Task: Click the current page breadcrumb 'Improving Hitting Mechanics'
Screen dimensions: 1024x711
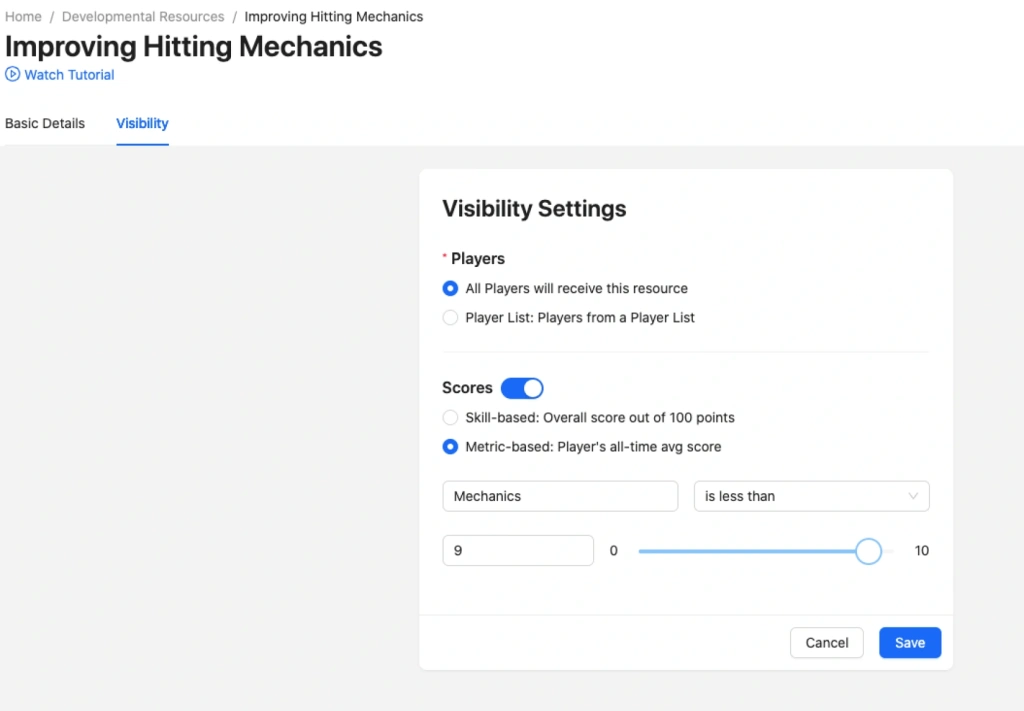Action: coord(333,17)
